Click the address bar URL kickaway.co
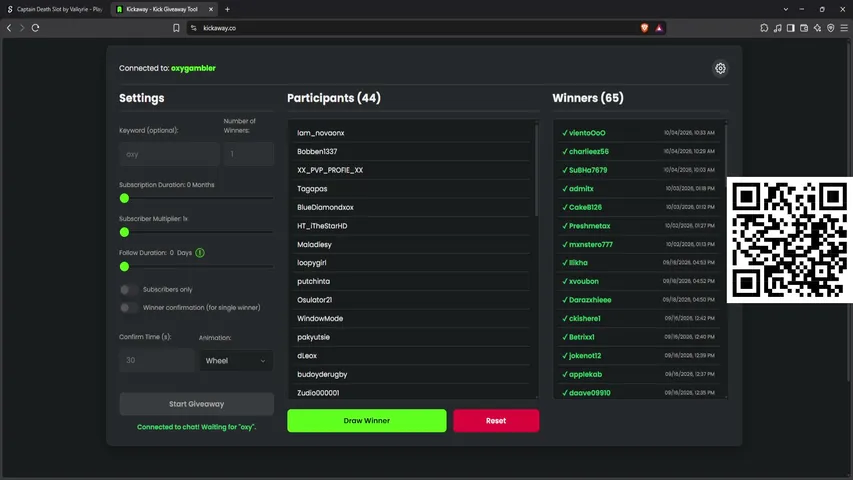The height and width of the screenshot is (480, 853). point(220,28)
